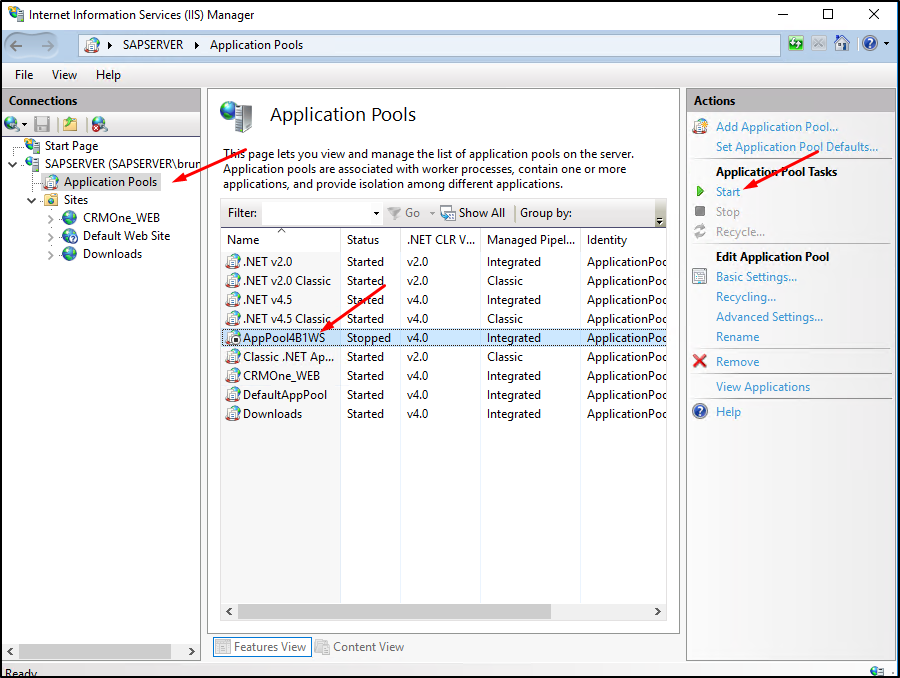Click inside the Filter text field
This screenshot has height=678, width=900.
316,213
